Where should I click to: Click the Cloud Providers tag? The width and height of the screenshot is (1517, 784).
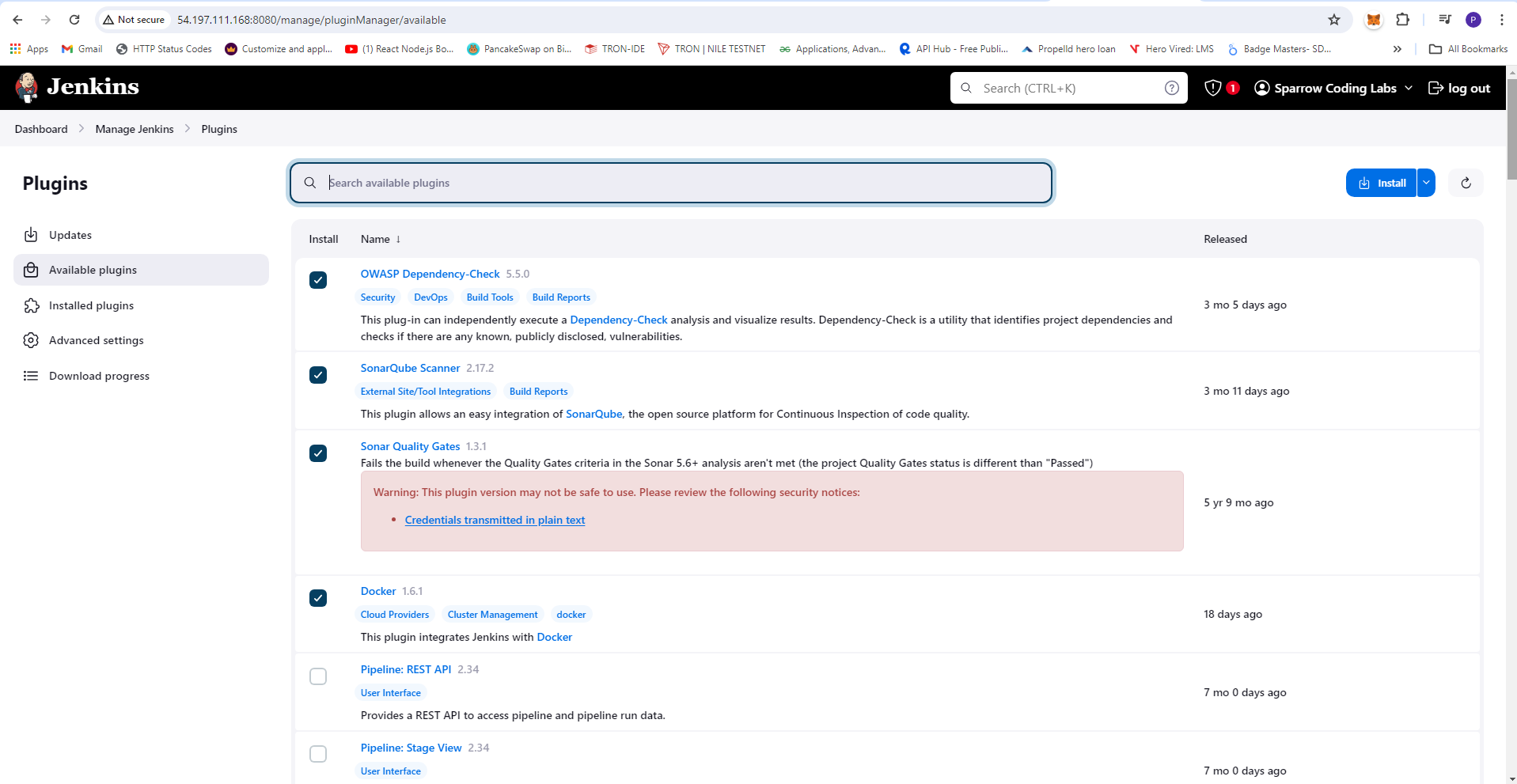click(395, 615)
